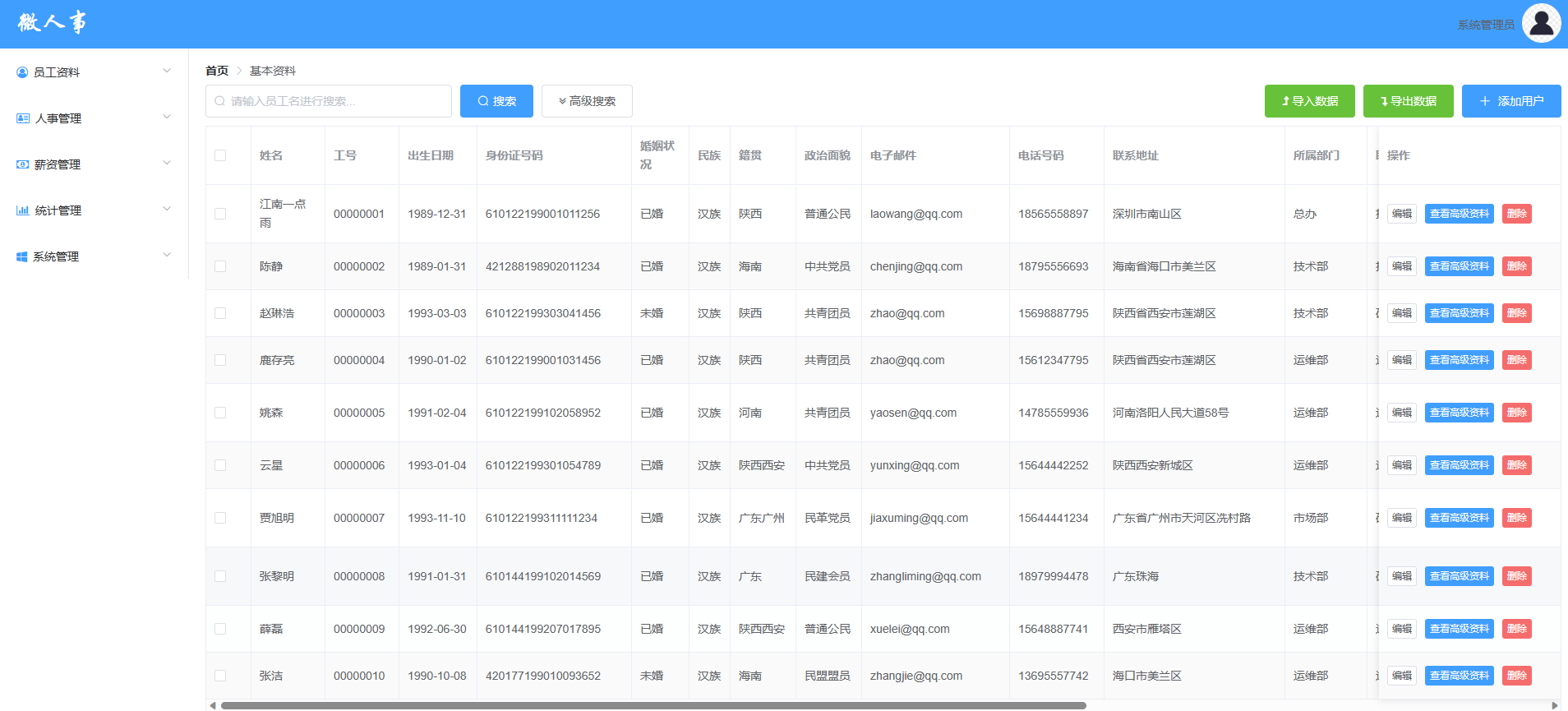Viewport: 1568px width, 711px height.
Task: Click the 人事管理 card icon
Action: tap(23, 118)
